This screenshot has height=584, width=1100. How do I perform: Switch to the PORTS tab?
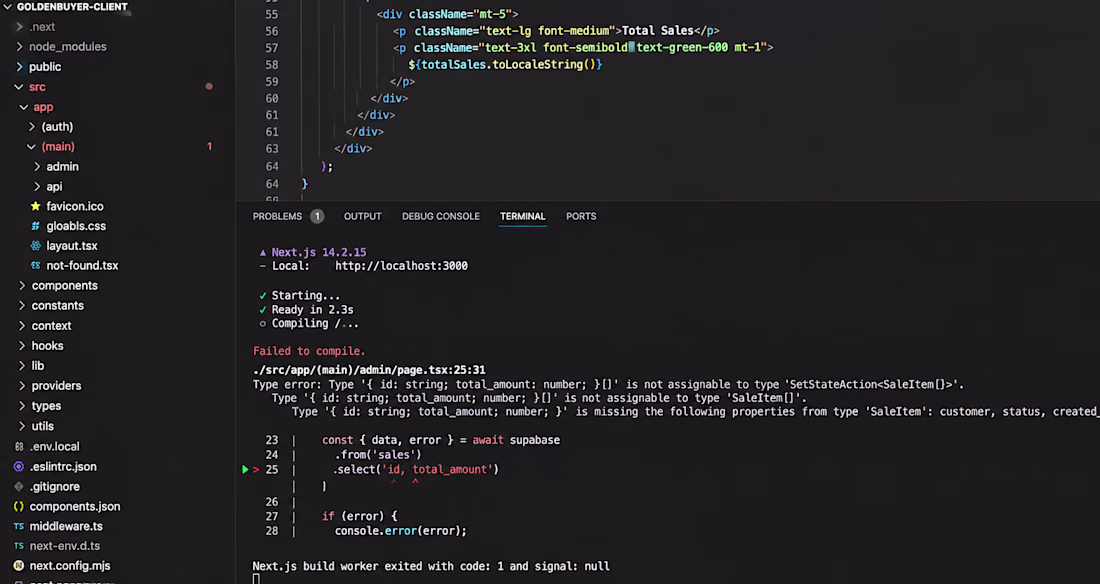point(581,216)
